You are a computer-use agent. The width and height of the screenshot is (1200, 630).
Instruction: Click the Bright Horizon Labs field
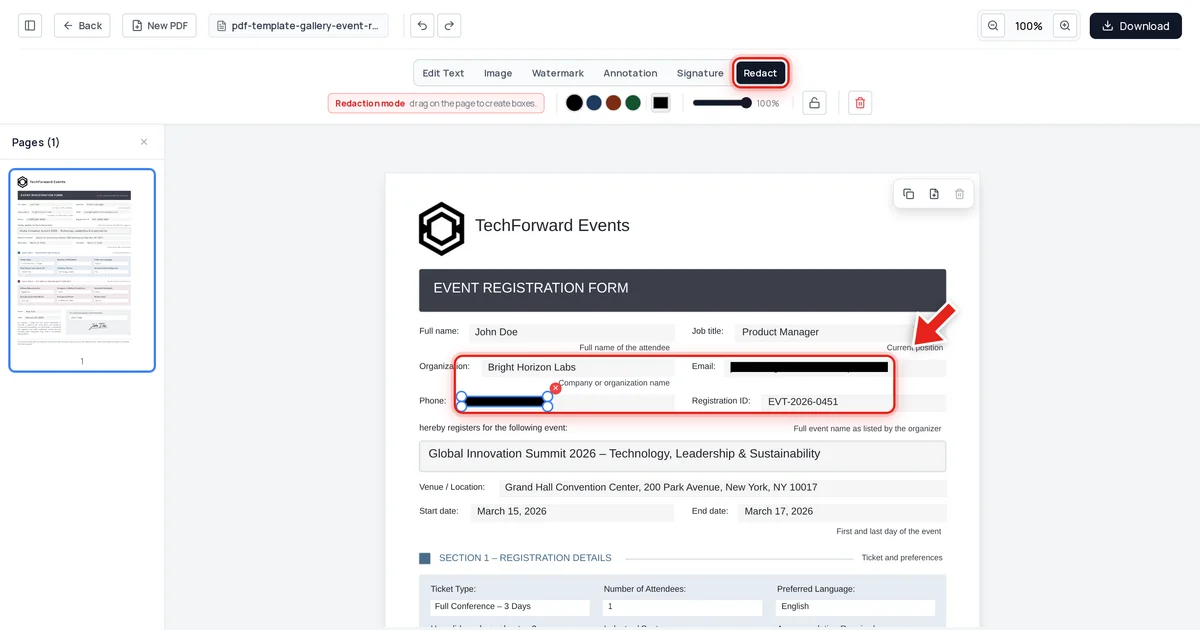578,367
